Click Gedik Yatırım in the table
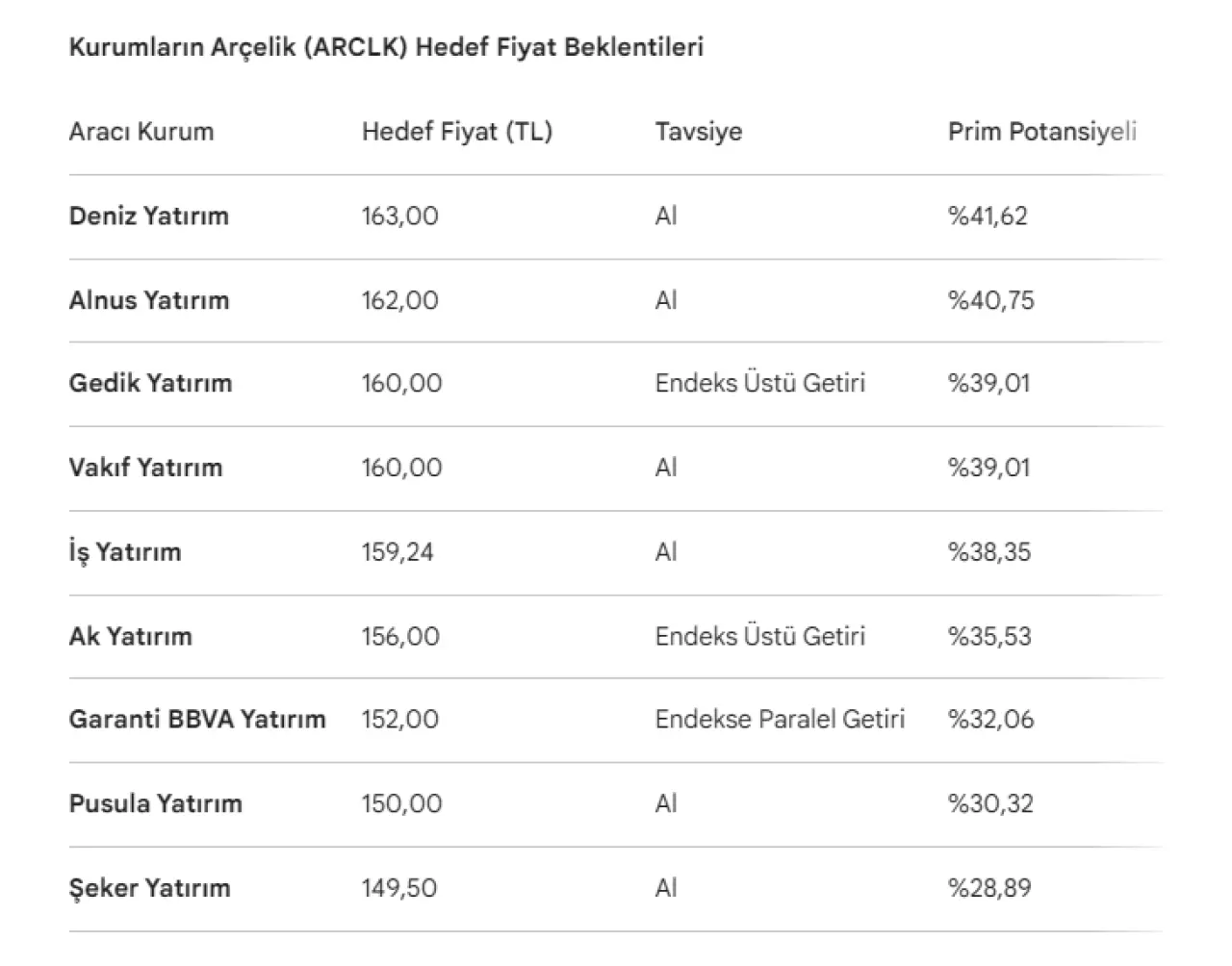This screenshot has width=1232, height=966. point(150,383)
